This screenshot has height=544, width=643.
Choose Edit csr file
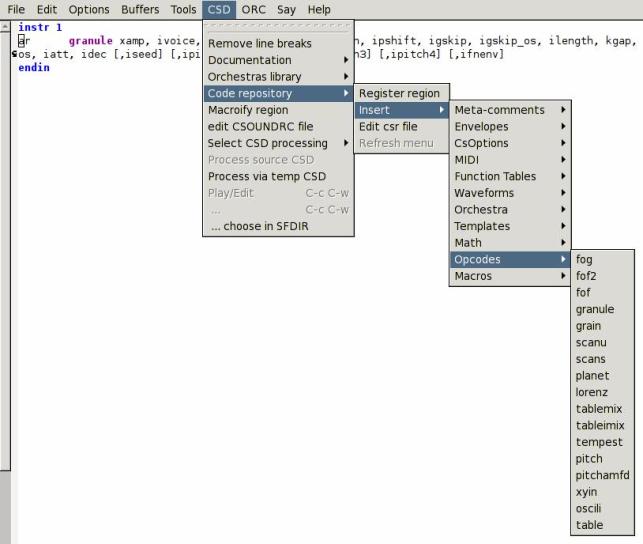401,127
